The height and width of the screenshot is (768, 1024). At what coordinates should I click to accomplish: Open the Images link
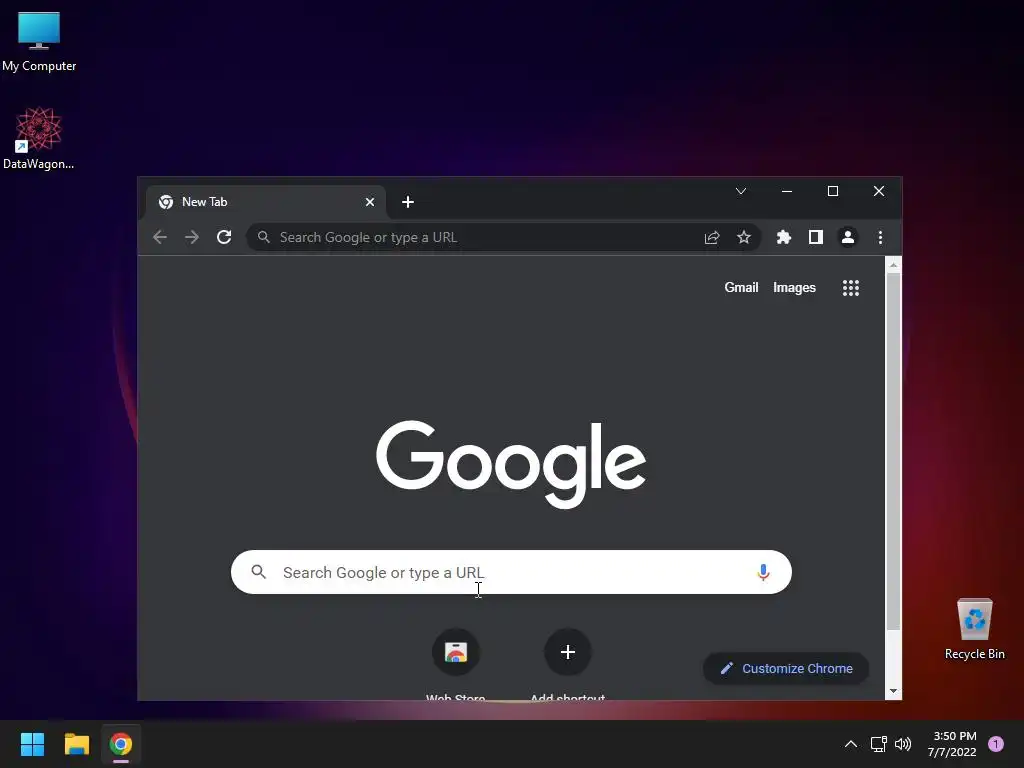794,287
